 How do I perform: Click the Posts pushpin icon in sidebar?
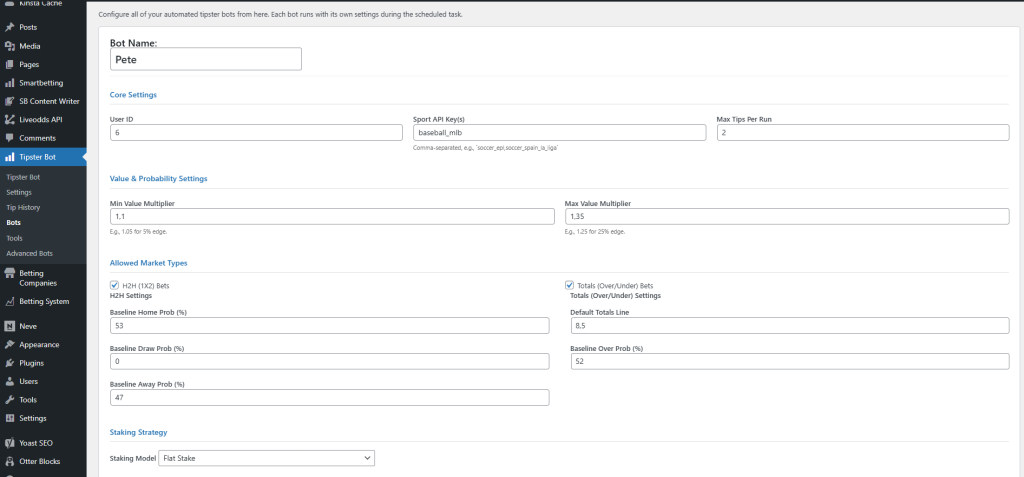click(x=9, y=27)
